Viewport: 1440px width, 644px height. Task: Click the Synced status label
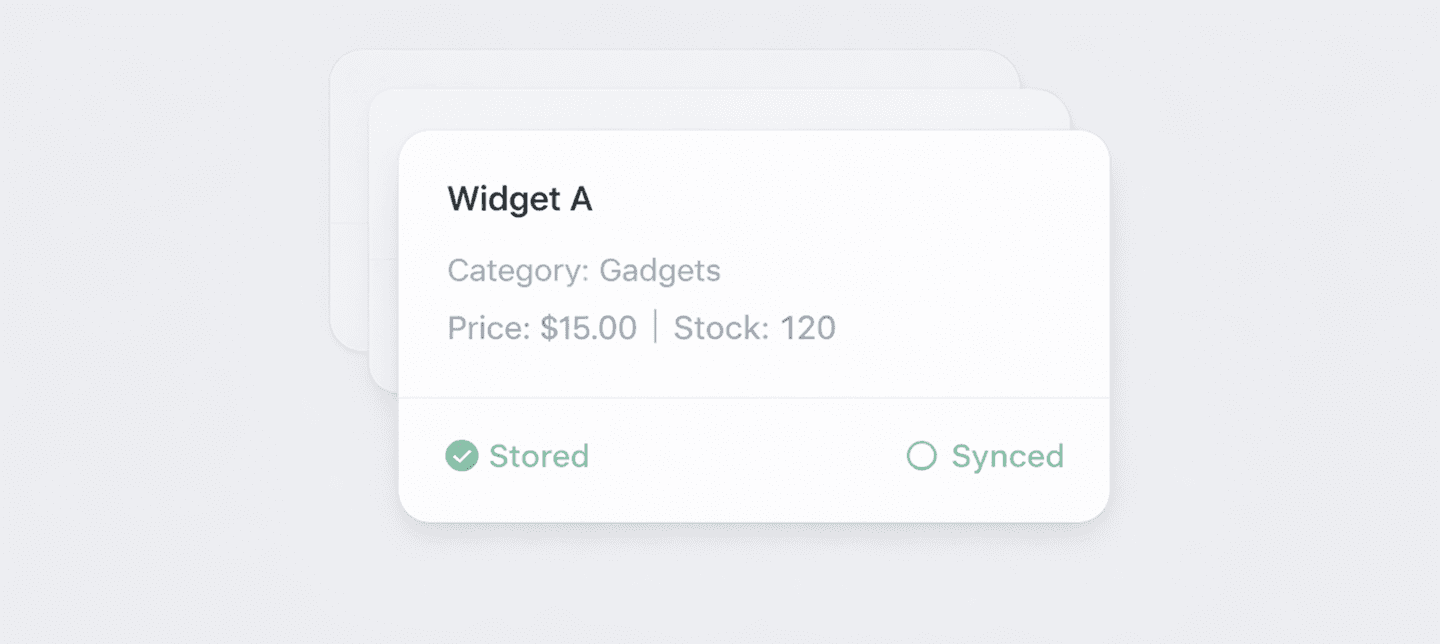click(1007, 456)
